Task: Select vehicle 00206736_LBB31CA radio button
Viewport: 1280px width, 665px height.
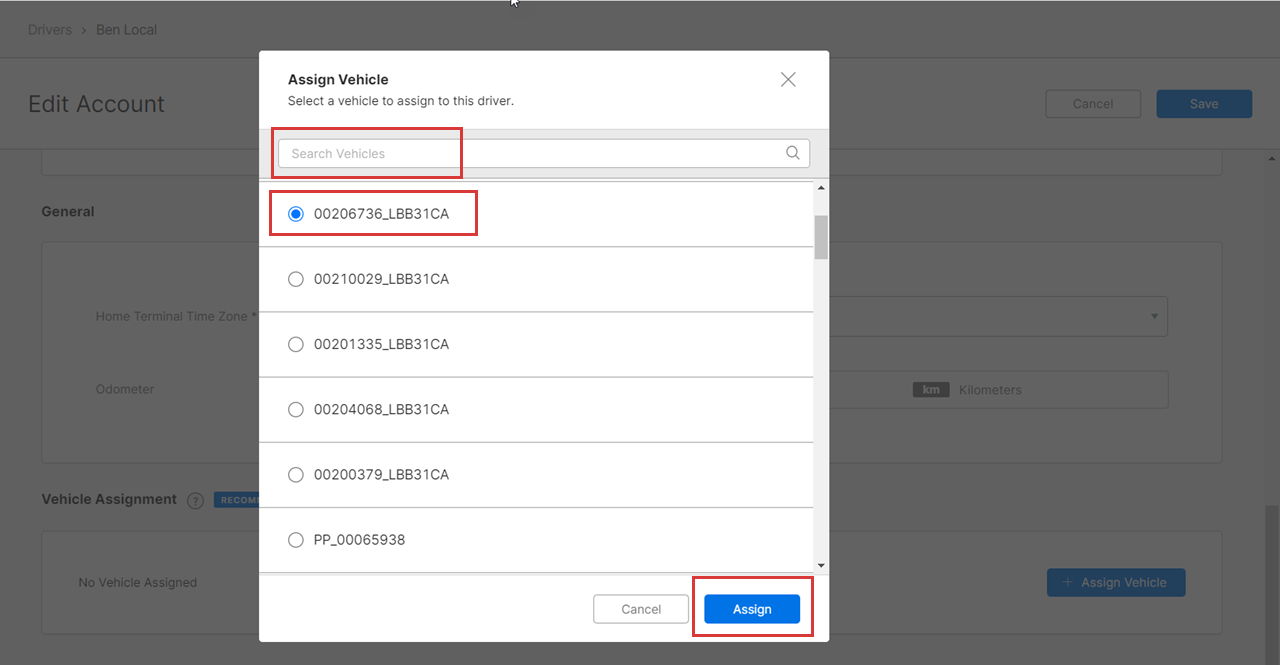Action: point(296,214)
